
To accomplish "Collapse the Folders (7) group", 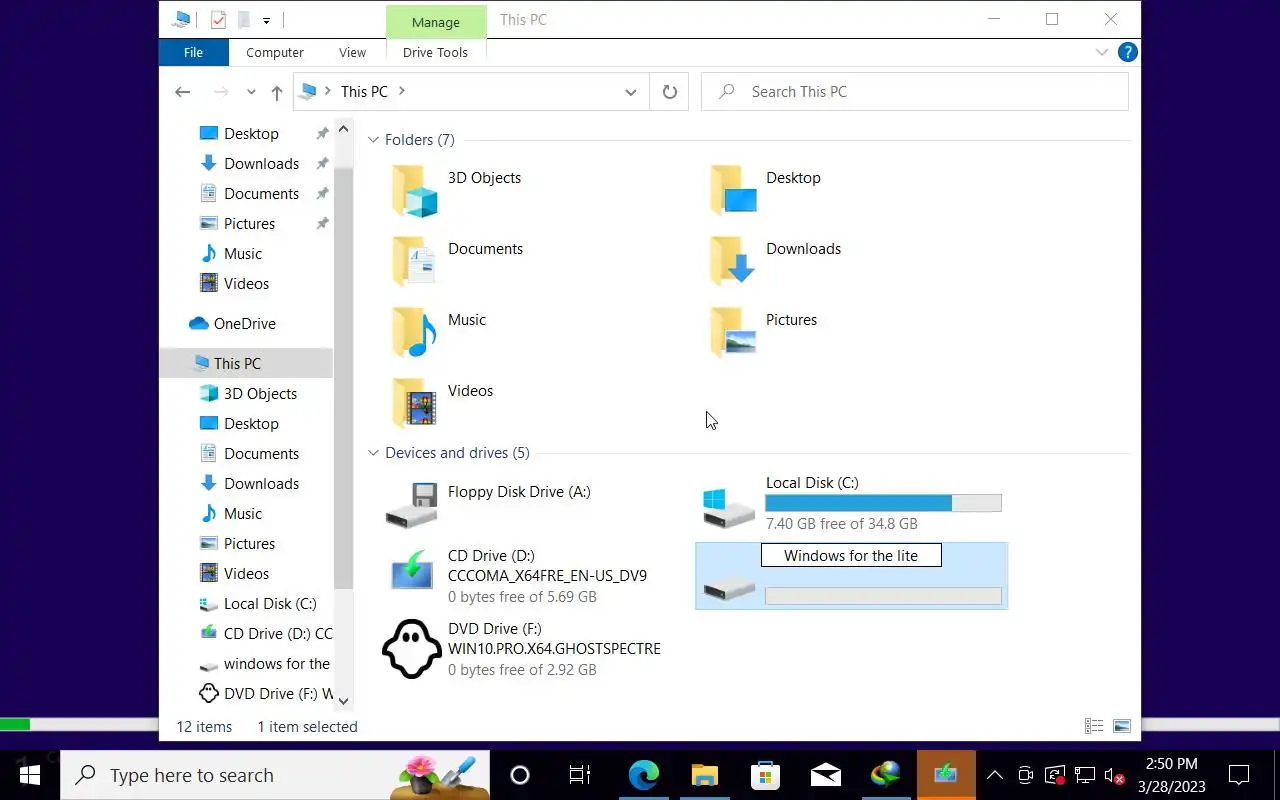I will (373, 140).
